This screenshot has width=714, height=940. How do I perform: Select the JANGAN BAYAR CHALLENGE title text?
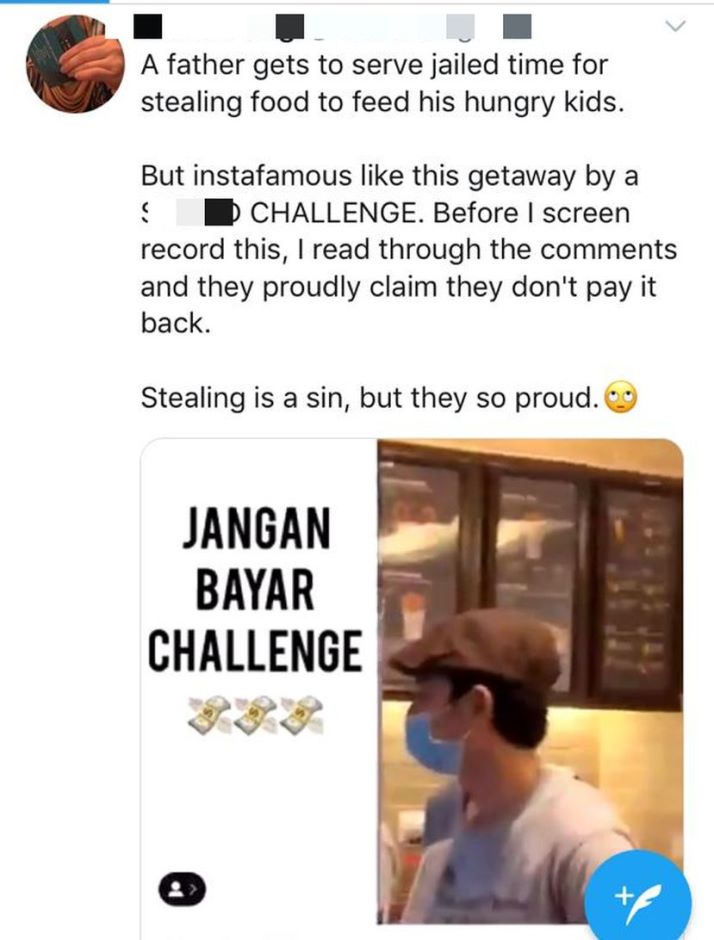coord(255,589)
